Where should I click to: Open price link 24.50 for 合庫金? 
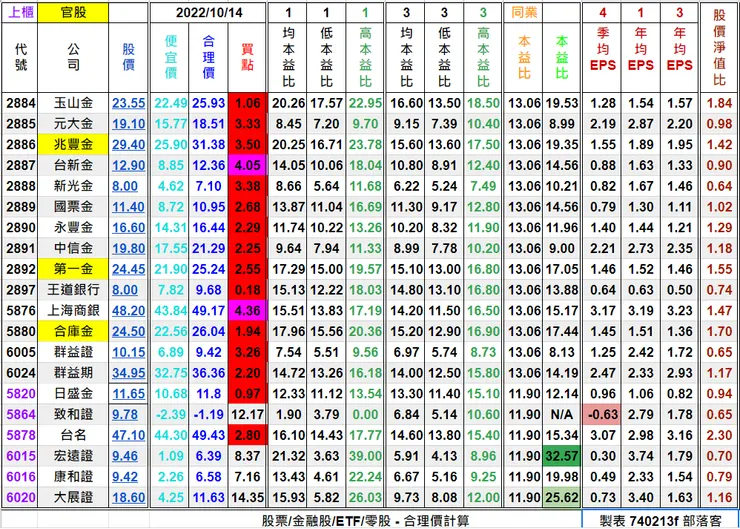click(x=128, y=331)
